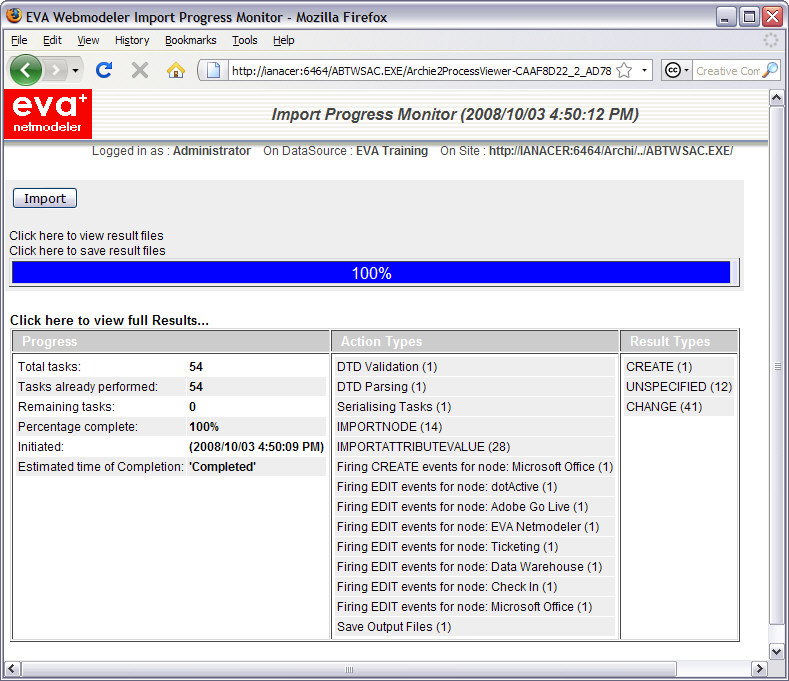
Task: Click the Creative Commons search engine icon
Action: (672, 71)
